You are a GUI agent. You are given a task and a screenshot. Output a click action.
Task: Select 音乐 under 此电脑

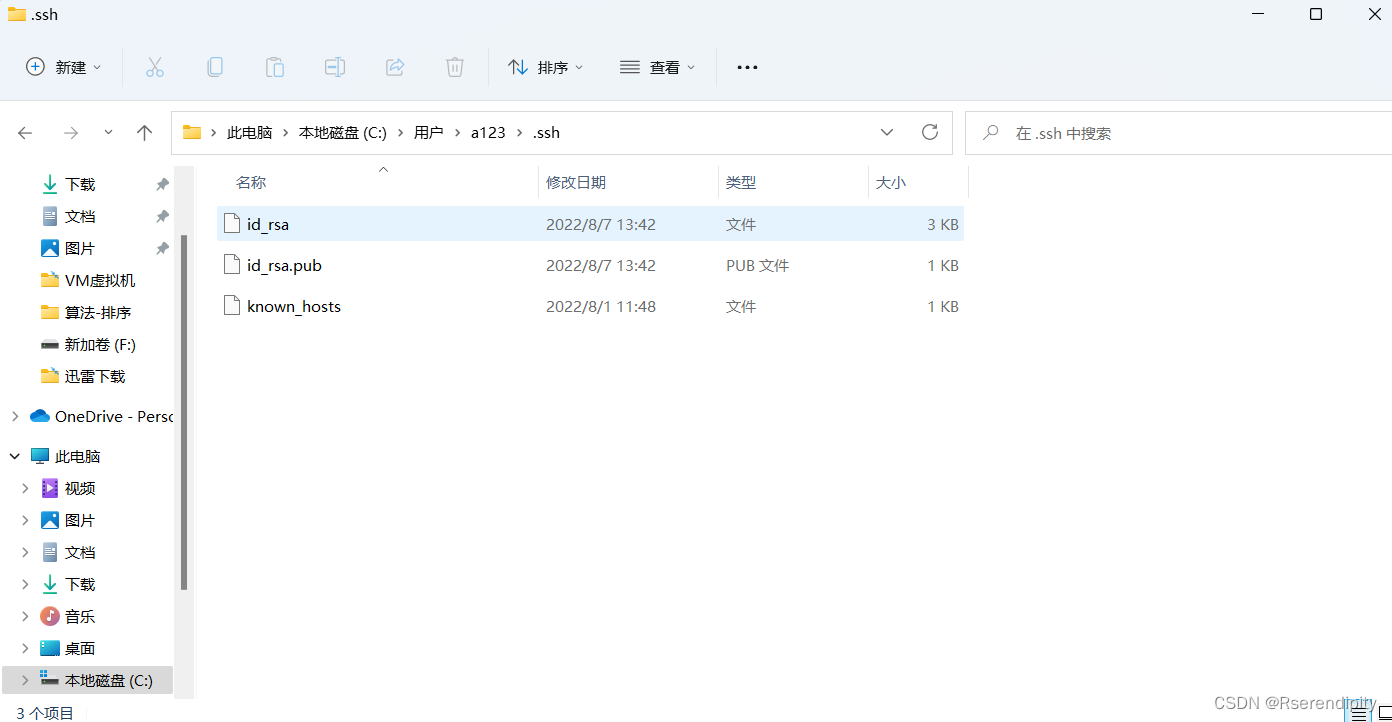pos(80,616)
